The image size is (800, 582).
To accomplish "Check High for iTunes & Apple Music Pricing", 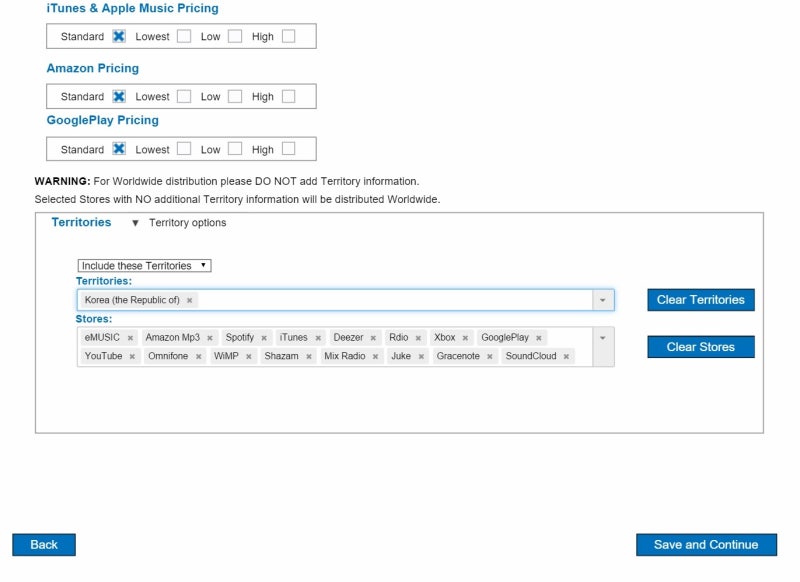I will (288, 36).
